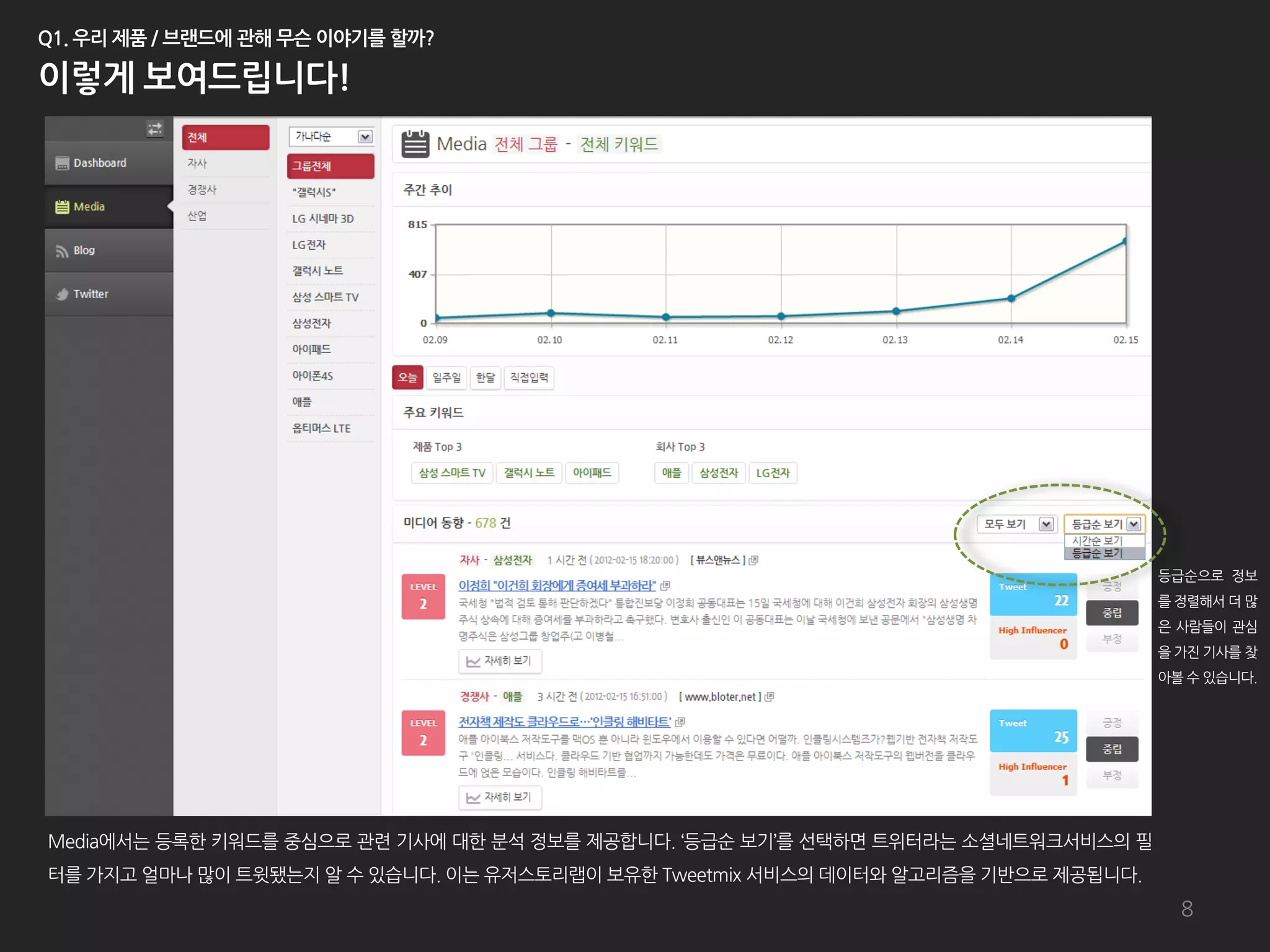Image resolution: width=1270 pixels, height=952 pixels.
Task: Click Tweet 25 counter box
Action: [x=1033, y=731]
